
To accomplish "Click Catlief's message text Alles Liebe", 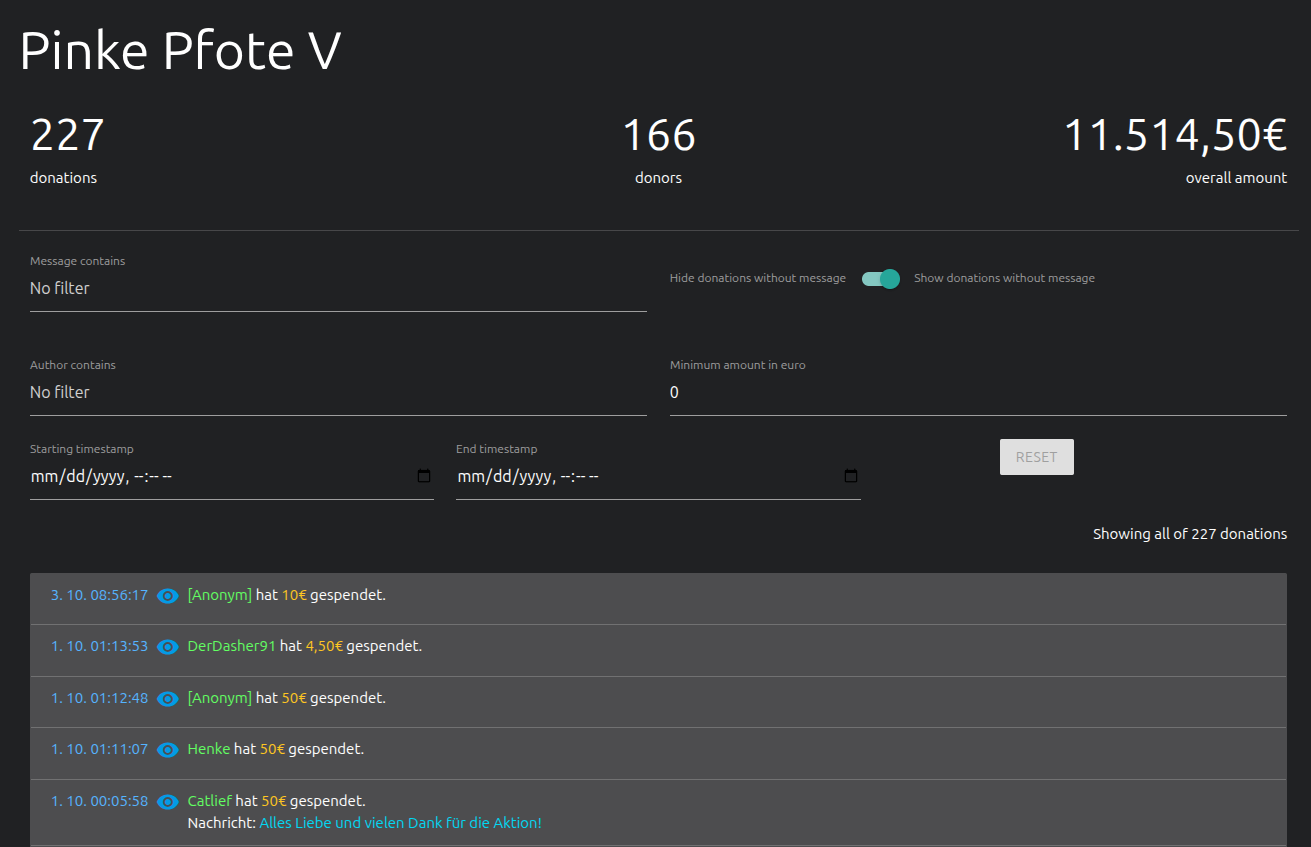I will (400, 823).
